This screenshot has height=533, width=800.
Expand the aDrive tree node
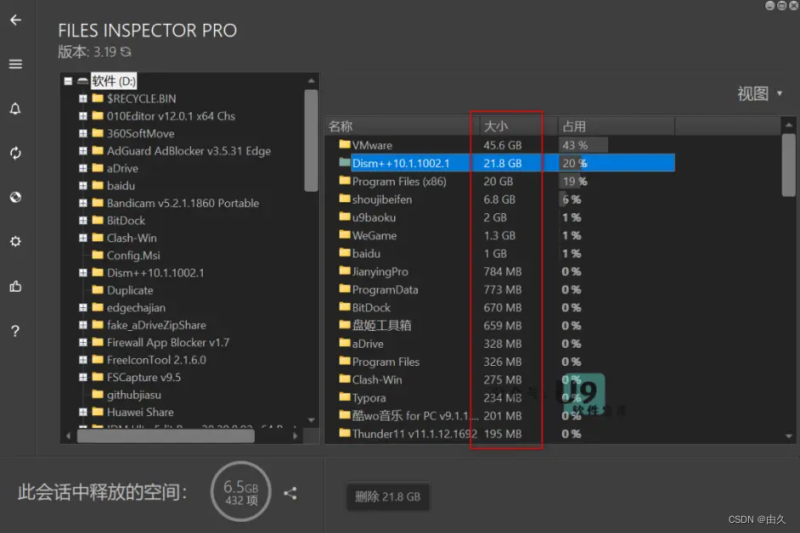tap(83, 168)
